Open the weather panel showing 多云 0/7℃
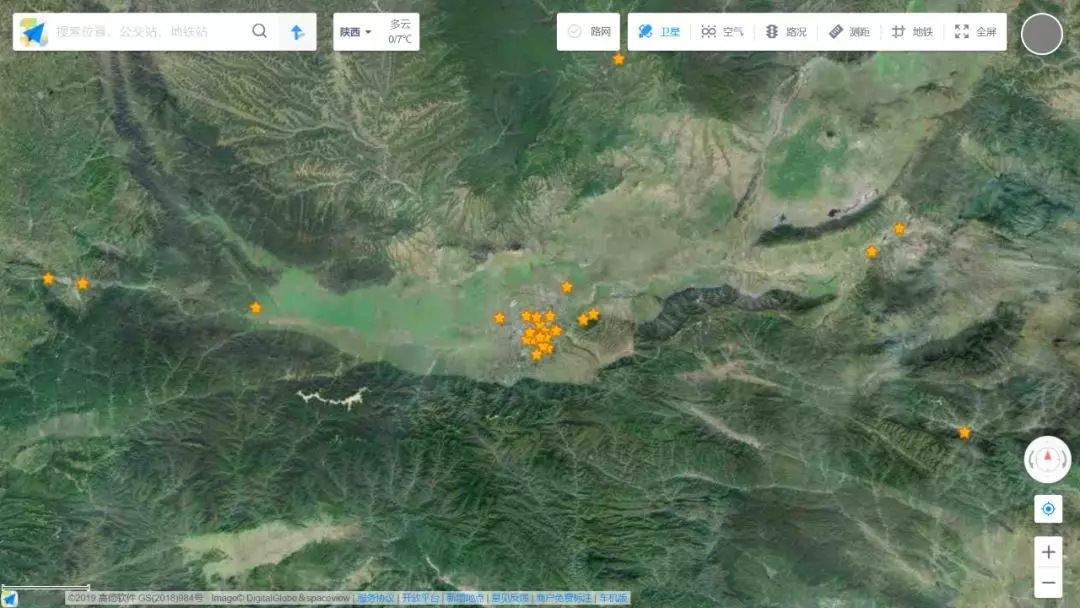1080x608 pixels. 400,32
